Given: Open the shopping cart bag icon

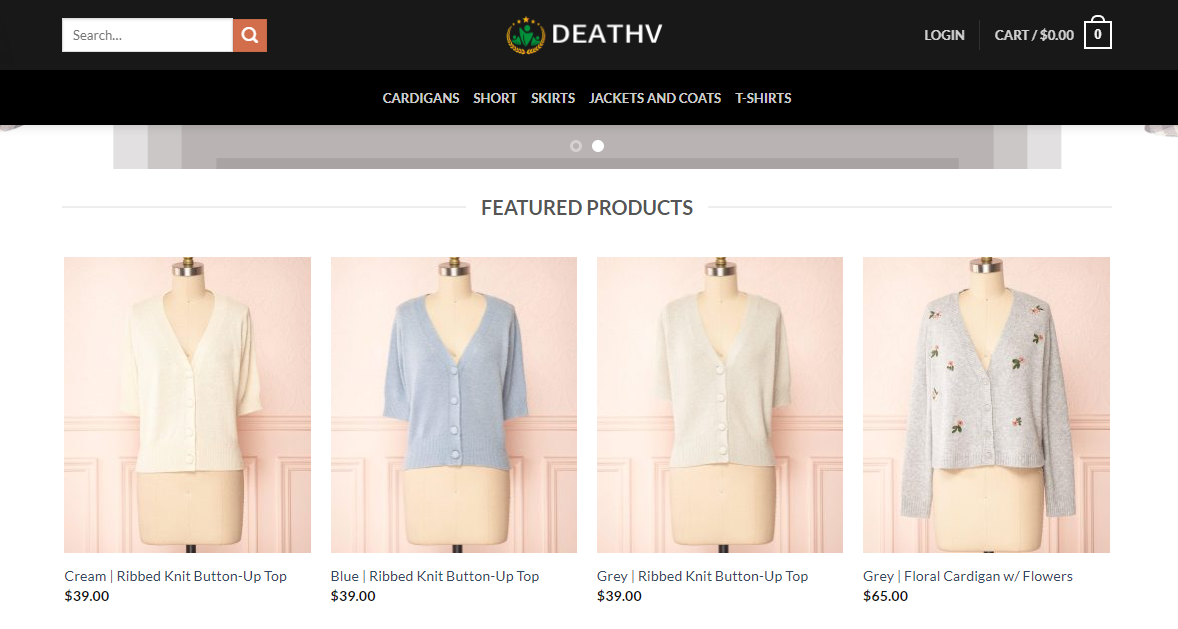Looking at the screenshot, I should (x=1097, y=34).
